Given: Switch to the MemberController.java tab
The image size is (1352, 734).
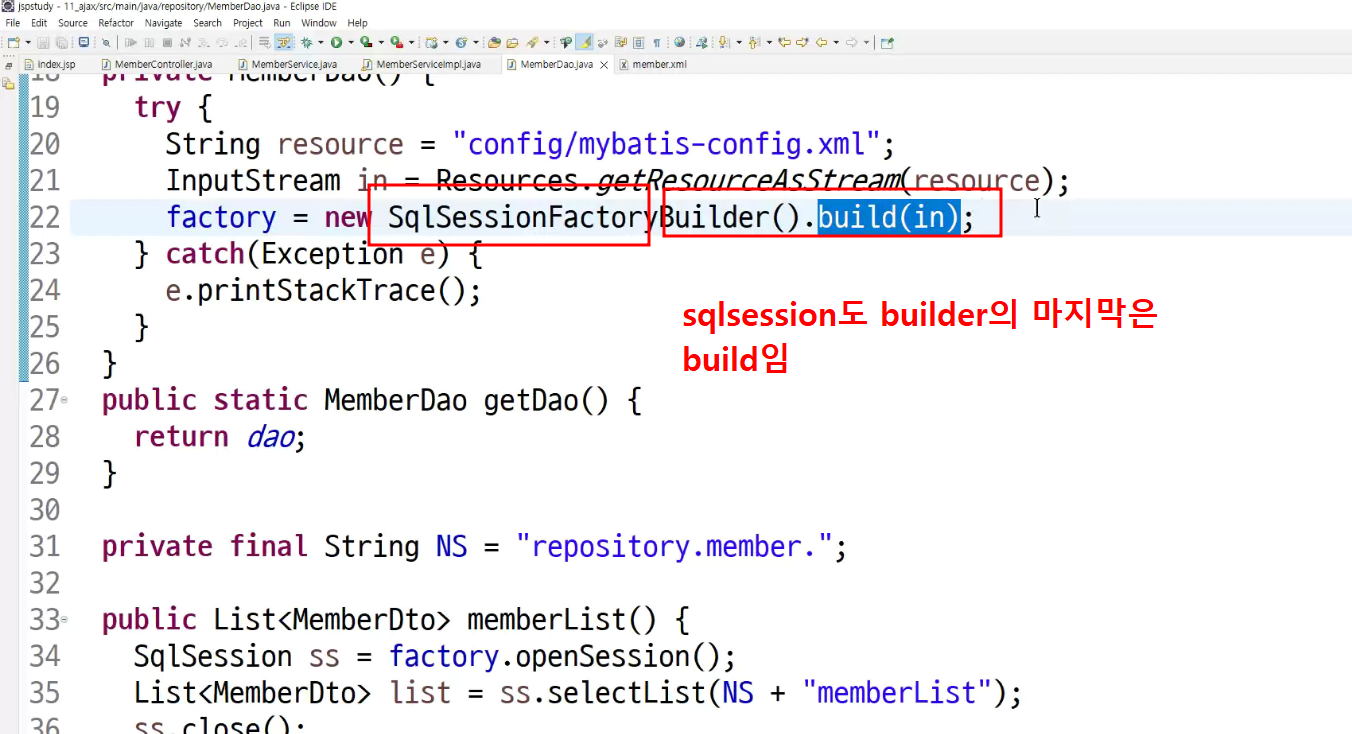Looking at the screenshot, I should click(x=157, y=64).
